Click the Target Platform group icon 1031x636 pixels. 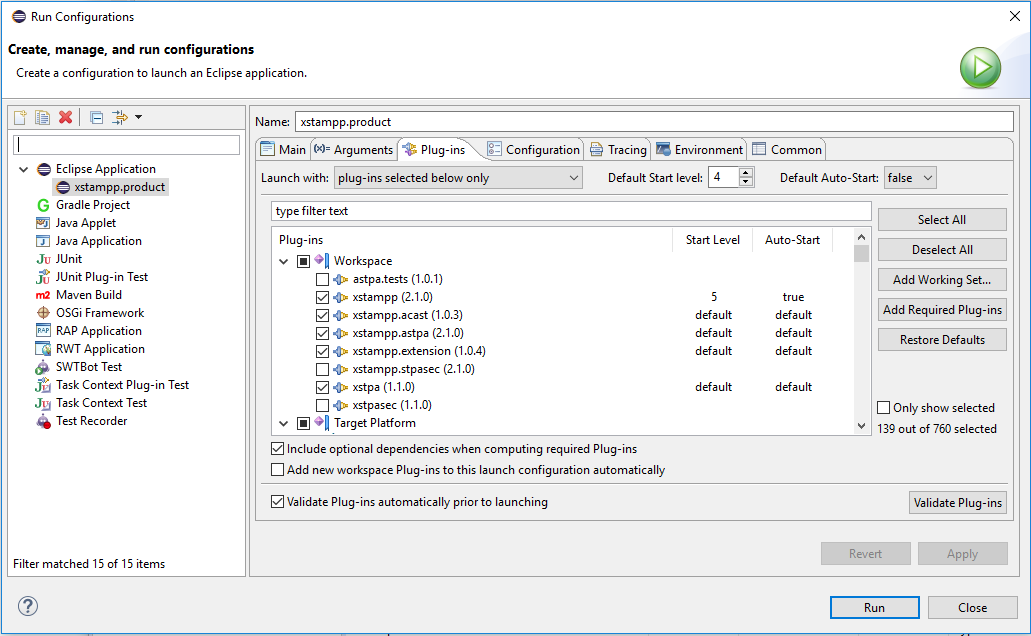point(322,423)
